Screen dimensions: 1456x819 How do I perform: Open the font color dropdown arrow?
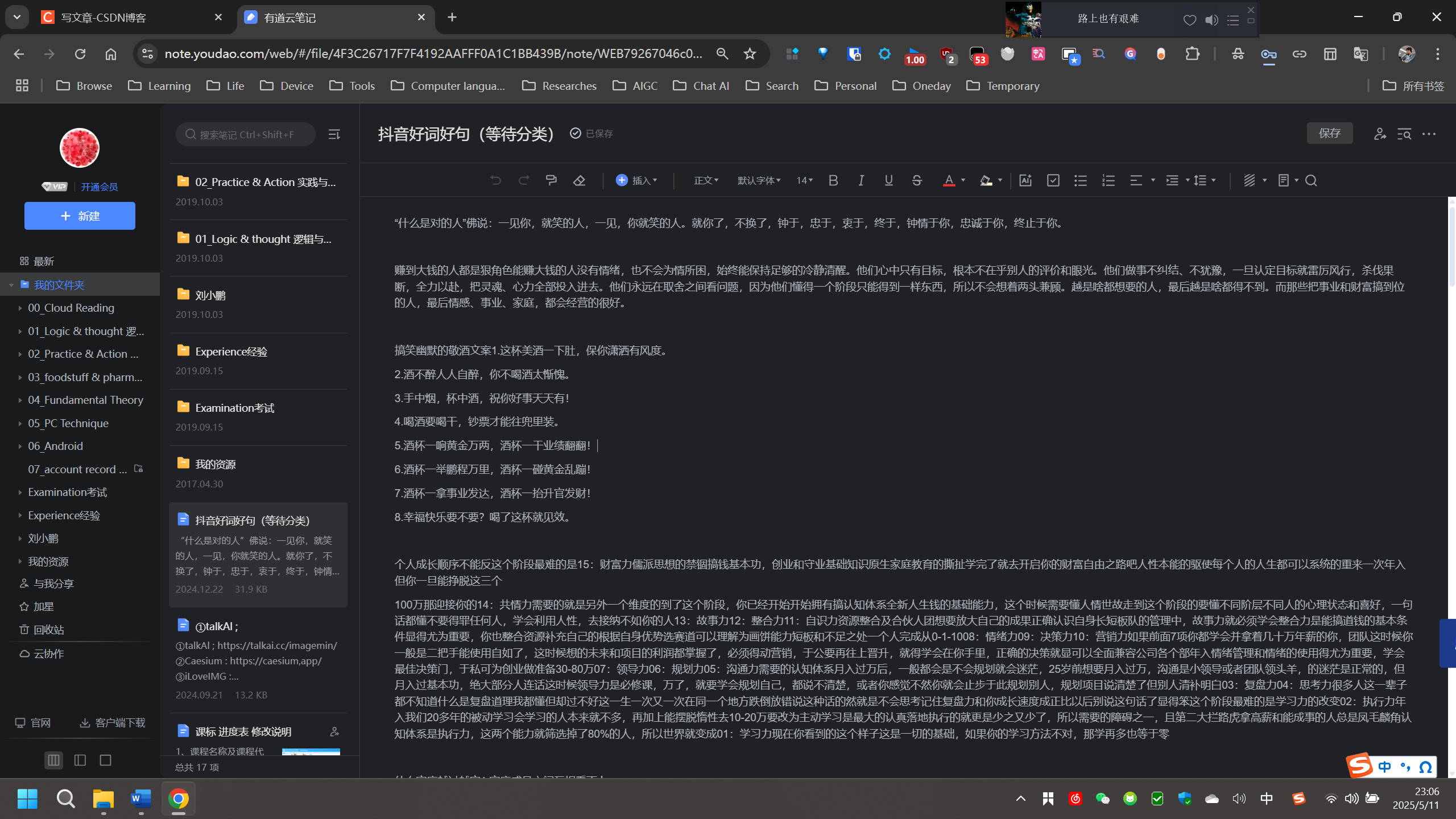(x=963, y=180)
